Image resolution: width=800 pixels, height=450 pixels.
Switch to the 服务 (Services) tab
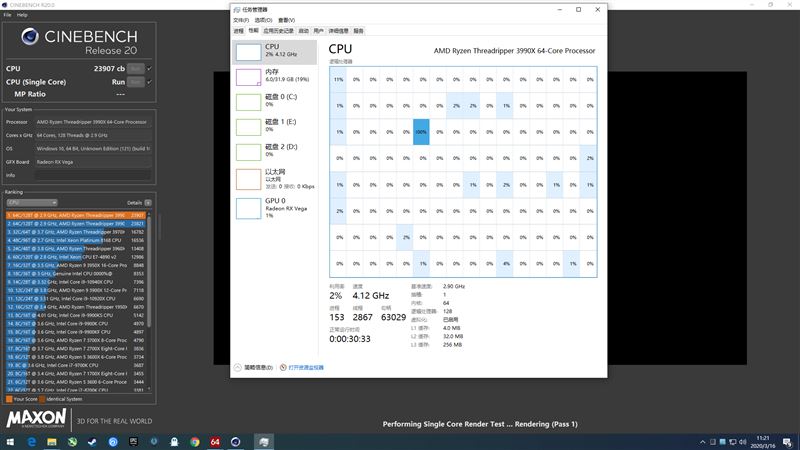point(359,31)
